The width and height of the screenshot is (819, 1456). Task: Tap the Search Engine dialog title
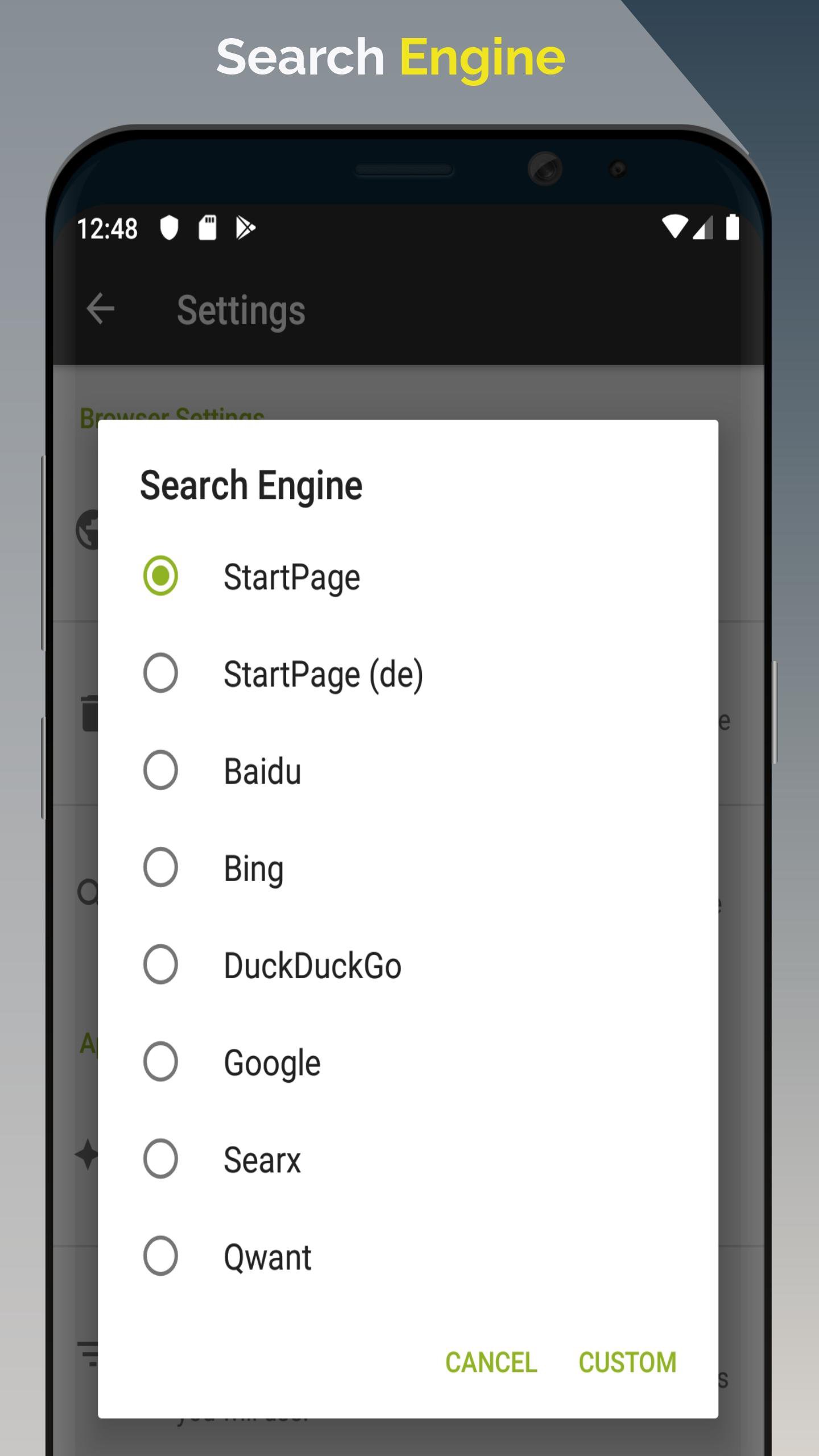pyautogui.click(x=251, y=486)
